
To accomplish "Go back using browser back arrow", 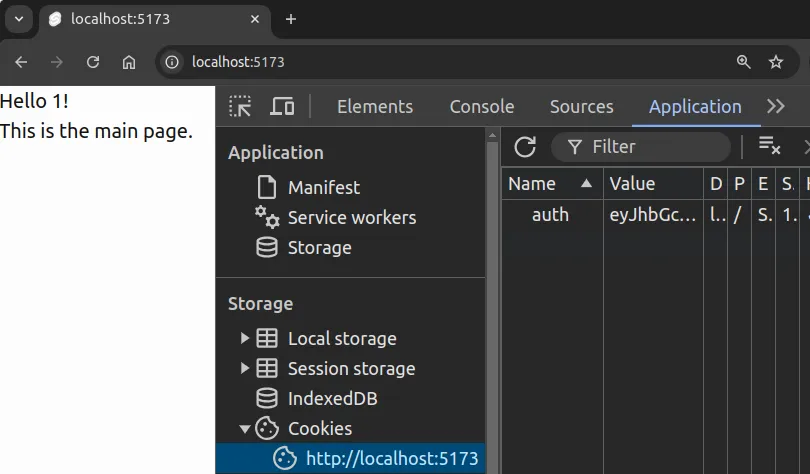I will [21, 62].
